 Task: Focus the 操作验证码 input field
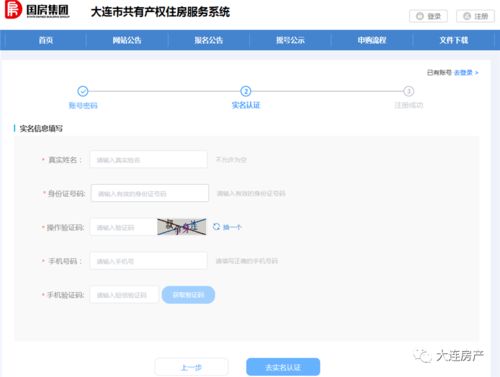123,227
